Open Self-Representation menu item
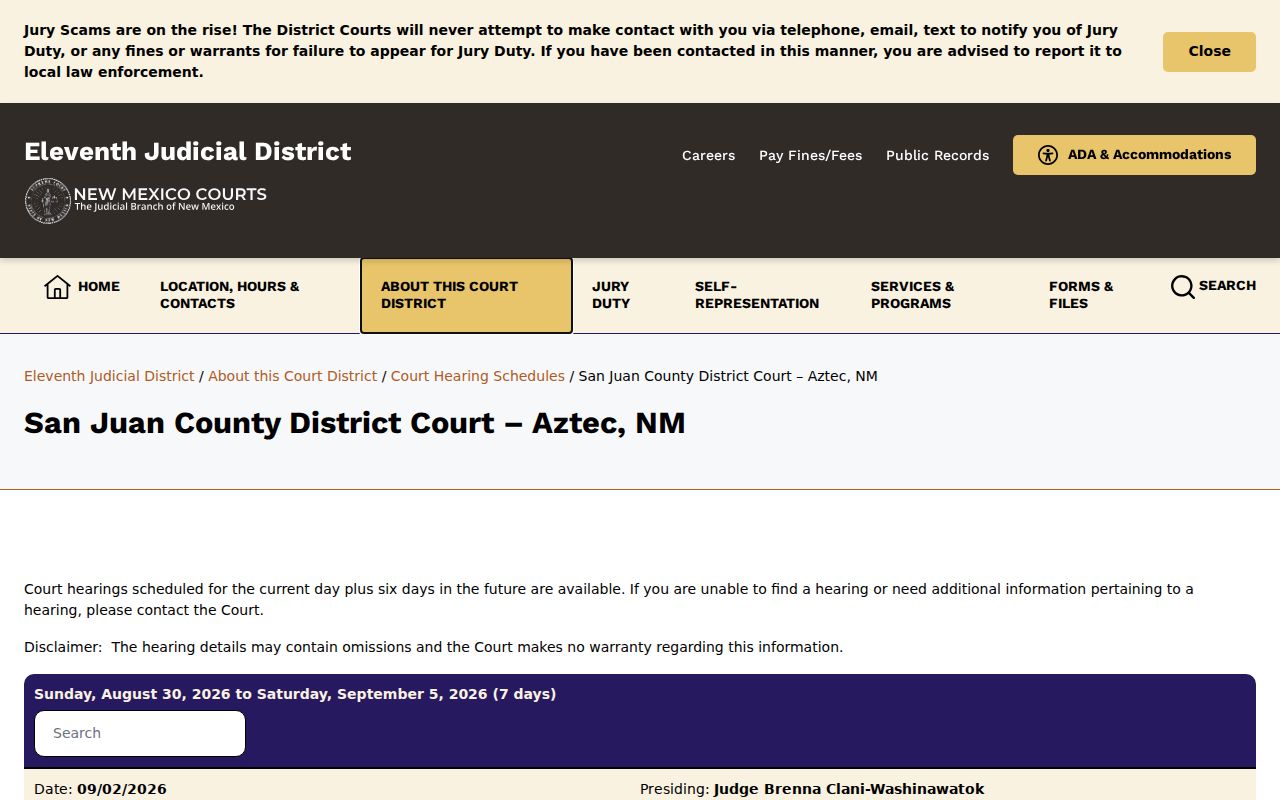 [757, 295]
